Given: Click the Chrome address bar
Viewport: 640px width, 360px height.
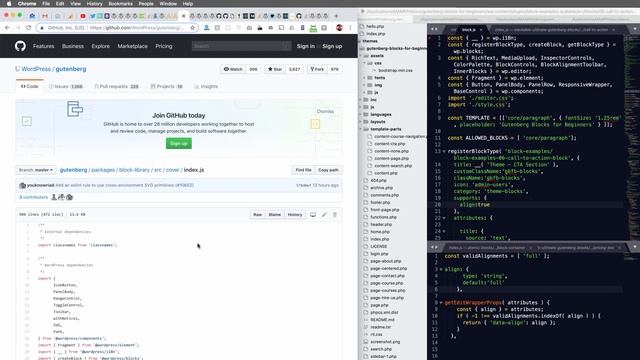Looking at the screenshot, I should click(x=118, y=28).
